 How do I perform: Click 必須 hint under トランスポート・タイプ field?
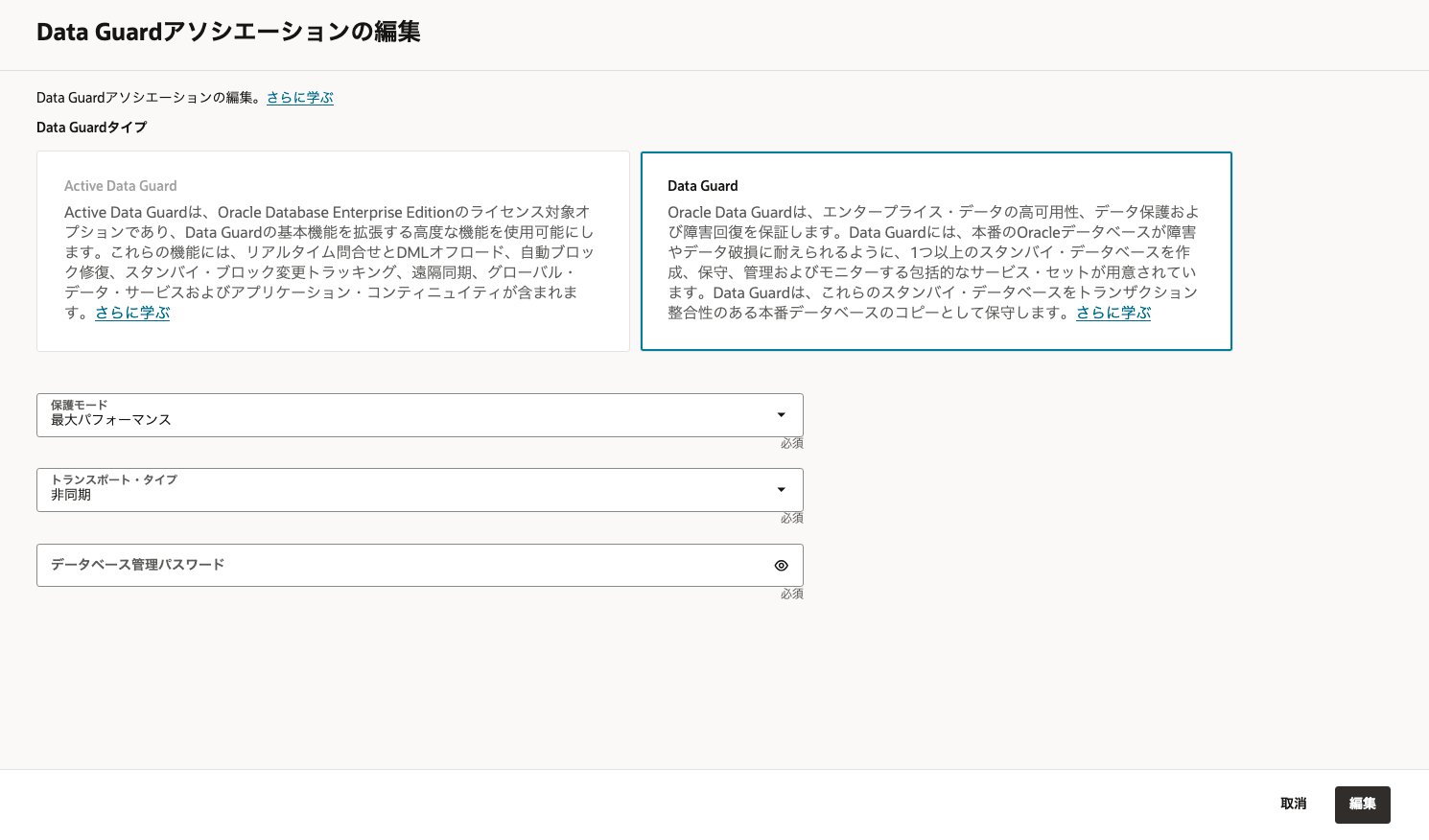tap(791, 519)
